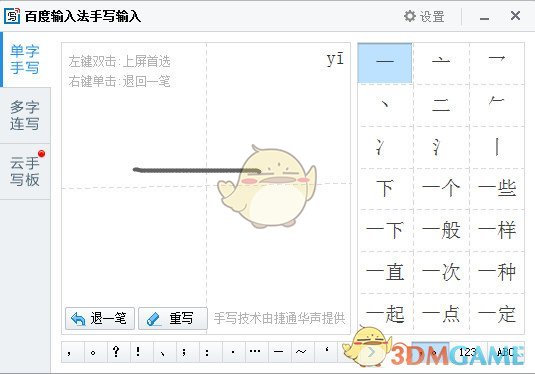Insert the question mark symbol

[116, 351]
